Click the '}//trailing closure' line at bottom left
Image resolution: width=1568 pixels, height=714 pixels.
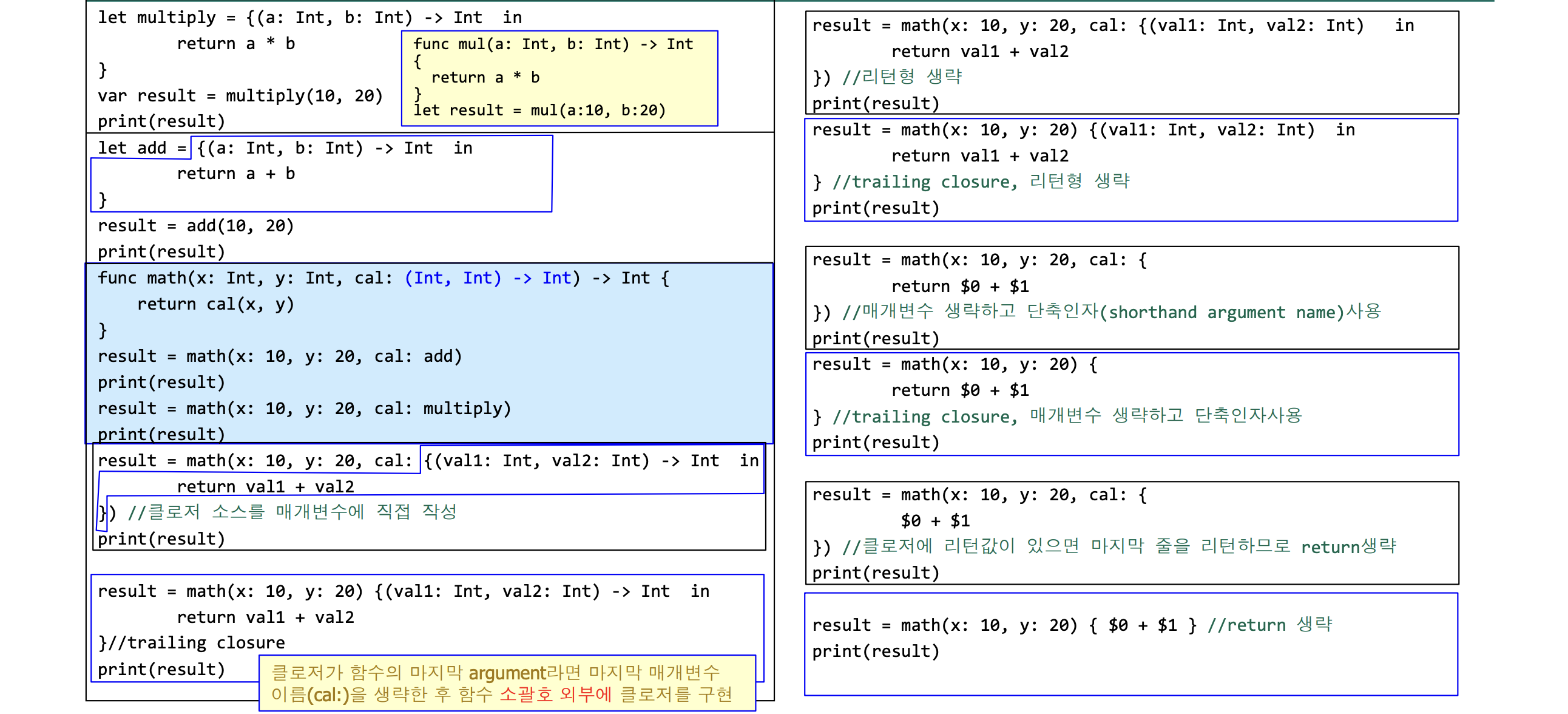191,644
